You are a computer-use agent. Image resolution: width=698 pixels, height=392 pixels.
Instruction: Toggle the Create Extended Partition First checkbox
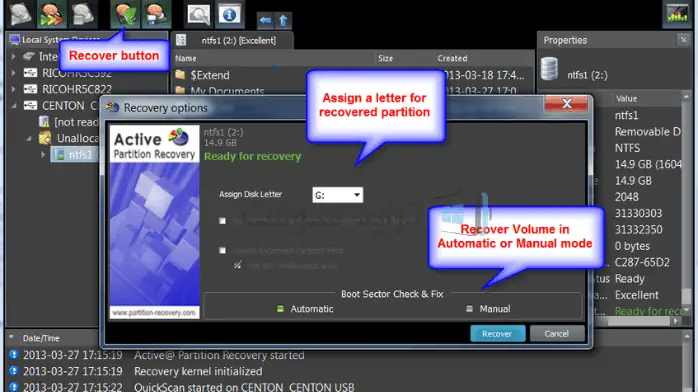pyautogui.click(x=222, y=251)
